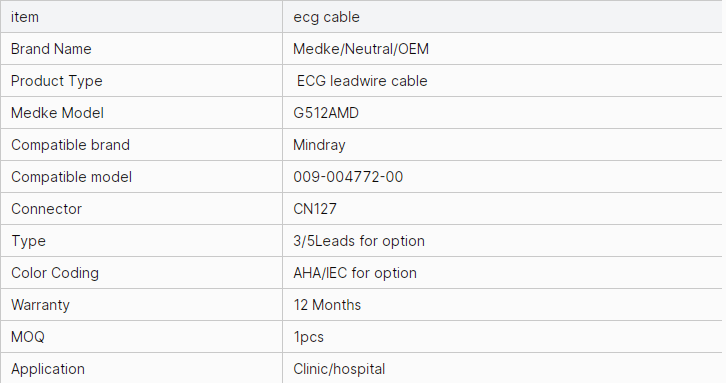Select 'AHA/IEC for option' text
726x383 pixels.
355,273
